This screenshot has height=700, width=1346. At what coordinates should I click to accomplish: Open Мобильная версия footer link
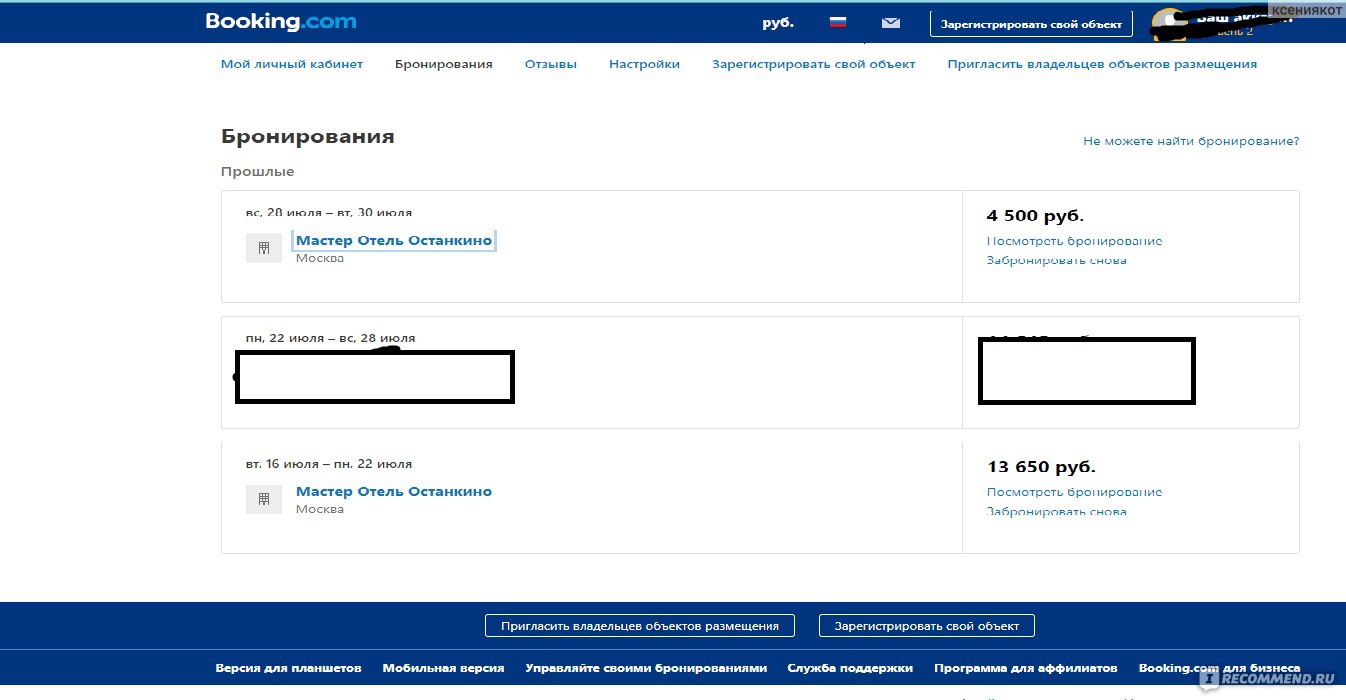443,668
